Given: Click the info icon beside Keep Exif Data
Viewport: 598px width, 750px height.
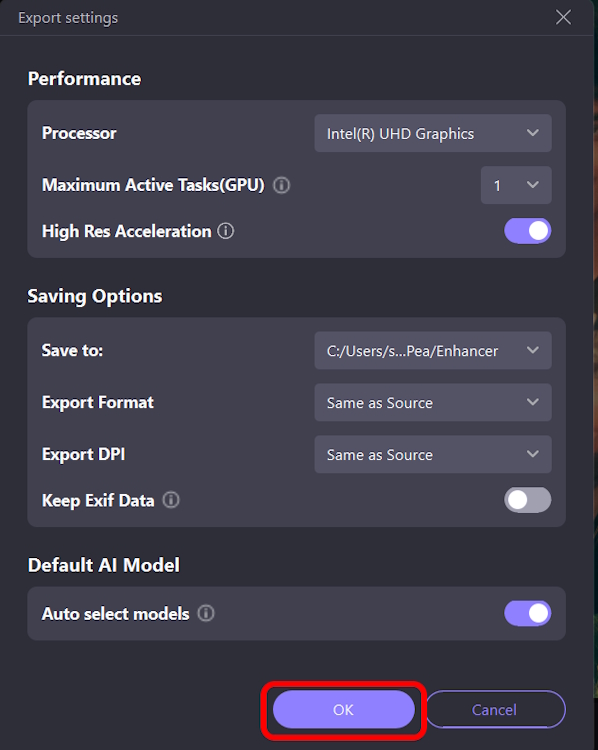Looking at the screenshot, I should tap(171, 500).
